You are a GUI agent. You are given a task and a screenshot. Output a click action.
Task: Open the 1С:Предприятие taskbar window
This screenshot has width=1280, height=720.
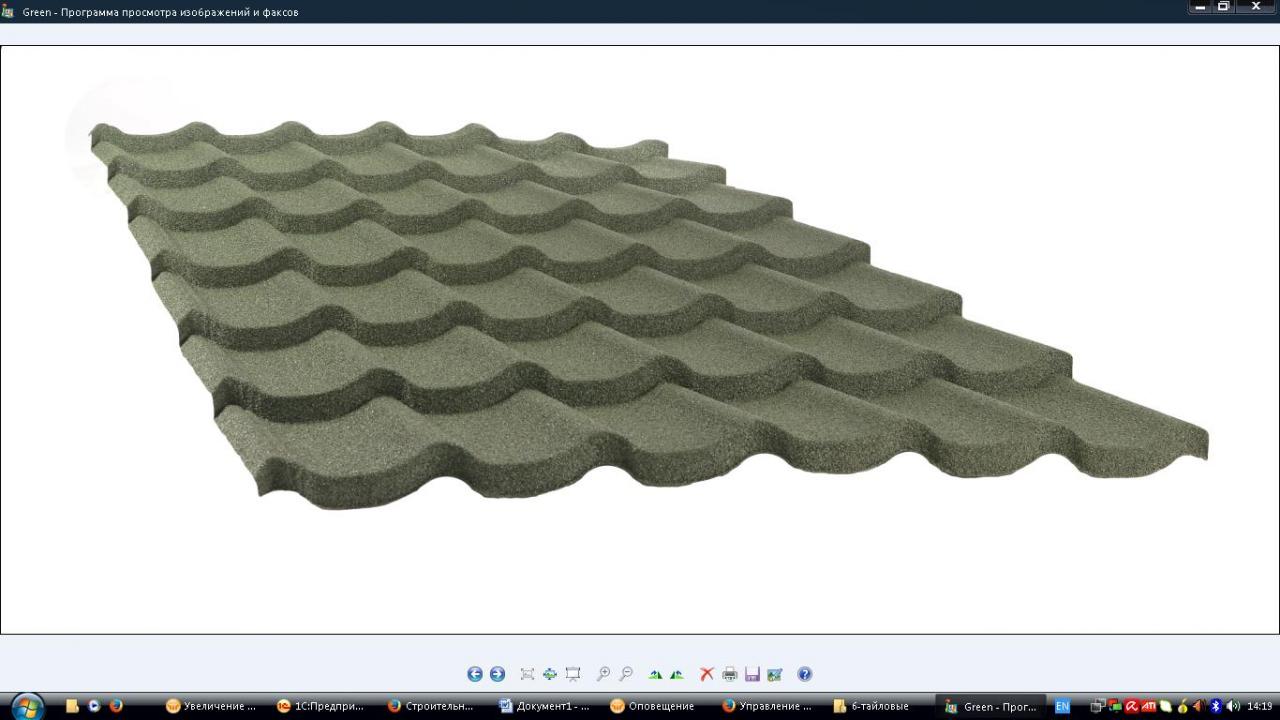point(321,706)
